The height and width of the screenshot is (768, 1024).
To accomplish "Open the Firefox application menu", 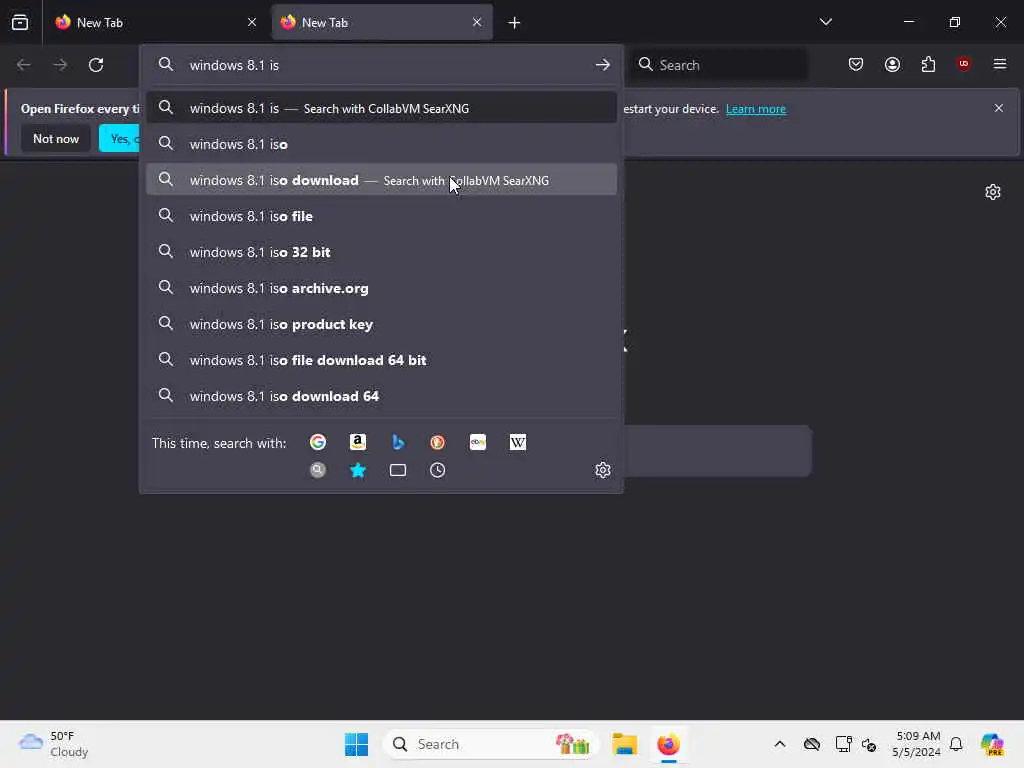I will tap(1000, 64).
